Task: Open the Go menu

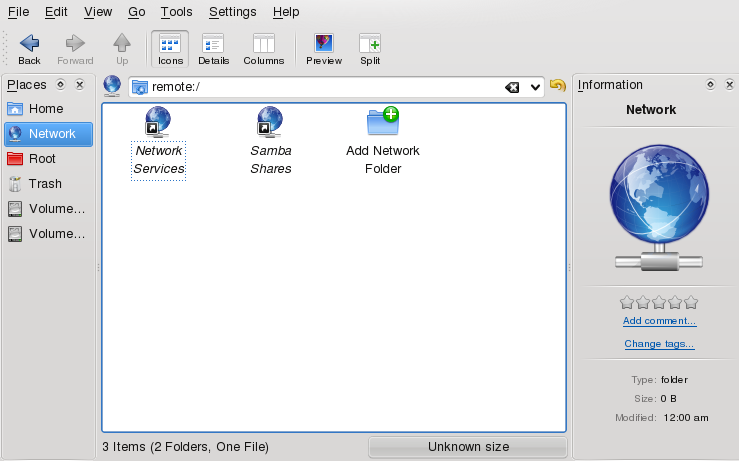Action: (137, 12)
